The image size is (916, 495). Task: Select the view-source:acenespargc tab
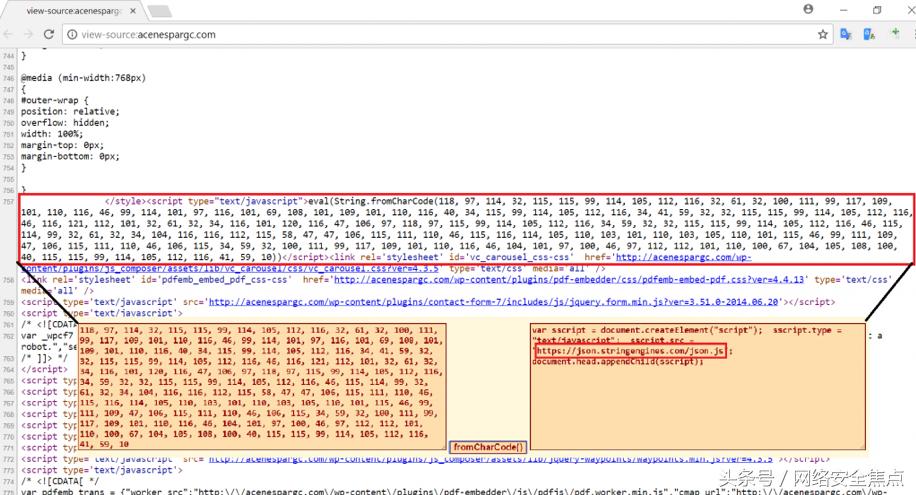[74, 11]
